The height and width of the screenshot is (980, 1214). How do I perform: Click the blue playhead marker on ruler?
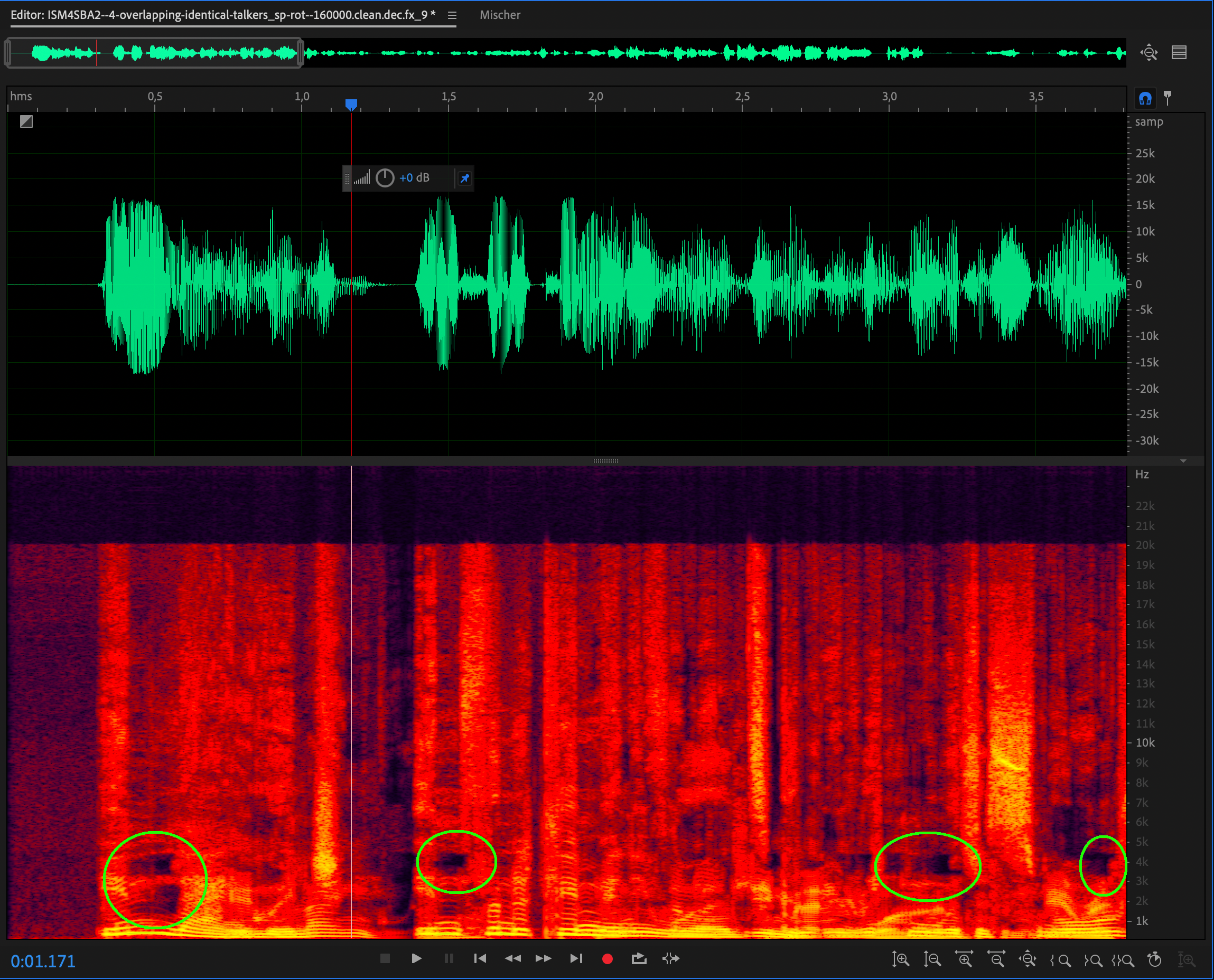351,105
